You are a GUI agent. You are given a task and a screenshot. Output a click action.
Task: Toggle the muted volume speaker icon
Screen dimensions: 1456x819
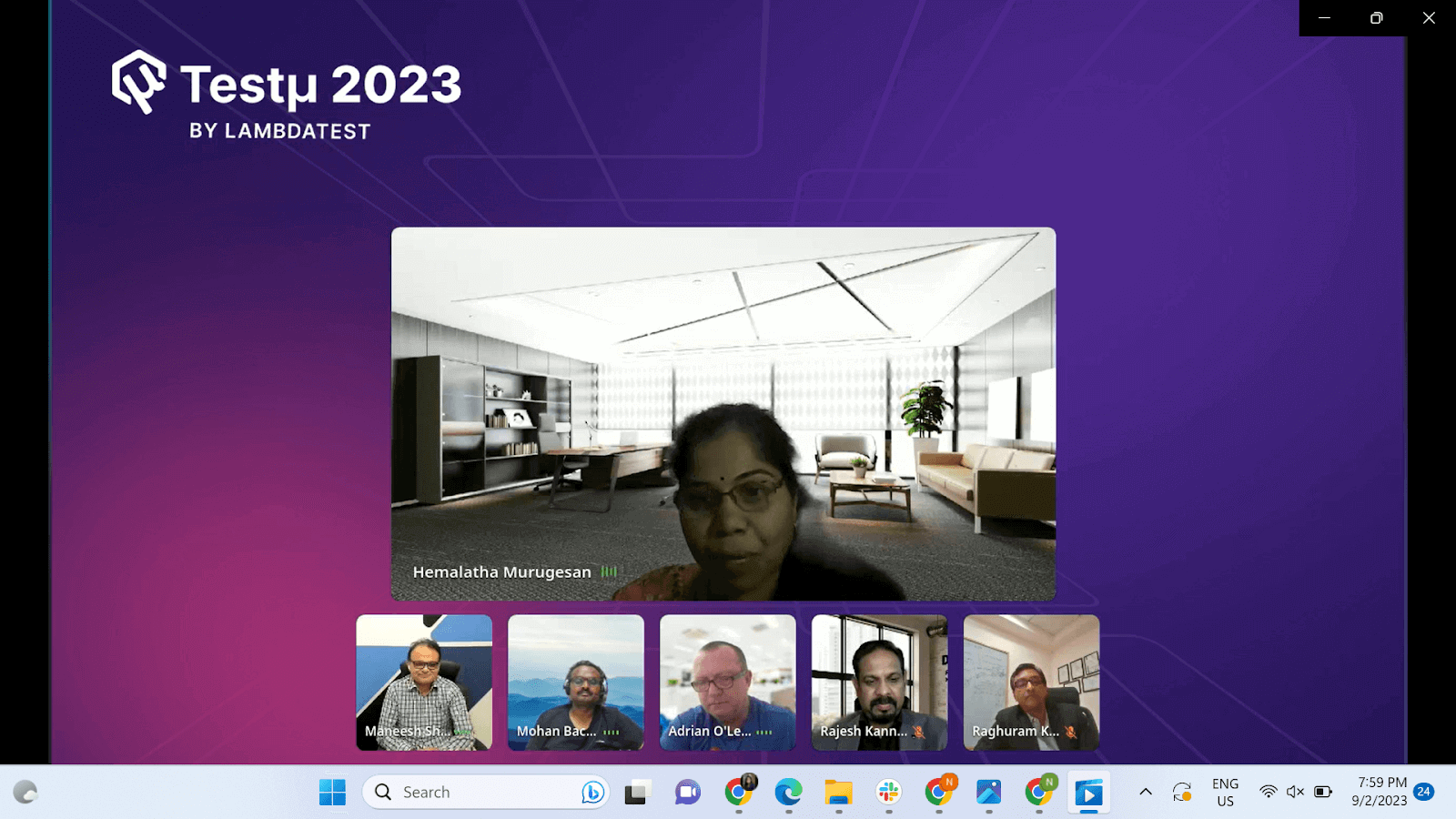click(x=1295, y=792)
